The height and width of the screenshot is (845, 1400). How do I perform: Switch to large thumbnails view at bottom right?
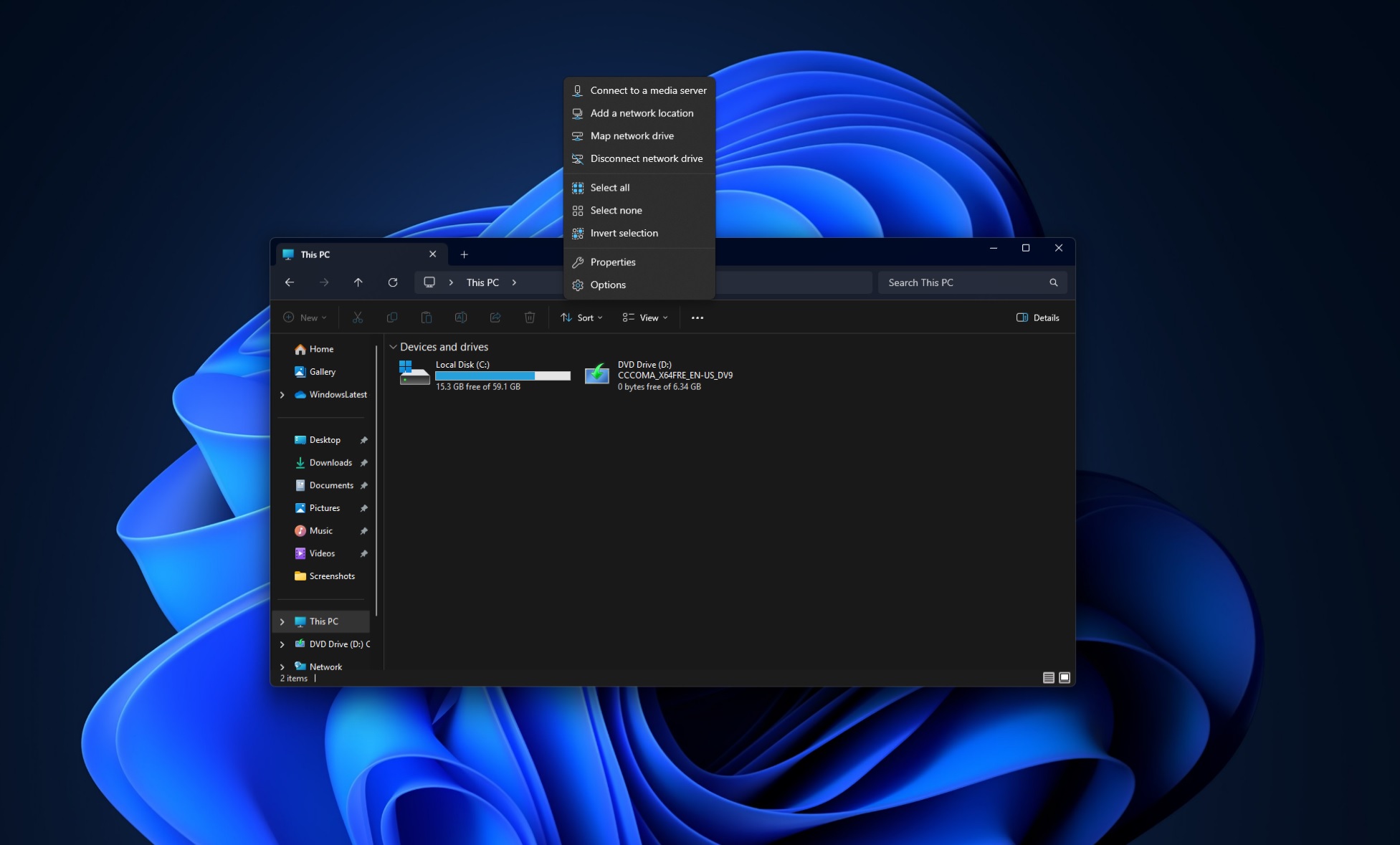1064,677
